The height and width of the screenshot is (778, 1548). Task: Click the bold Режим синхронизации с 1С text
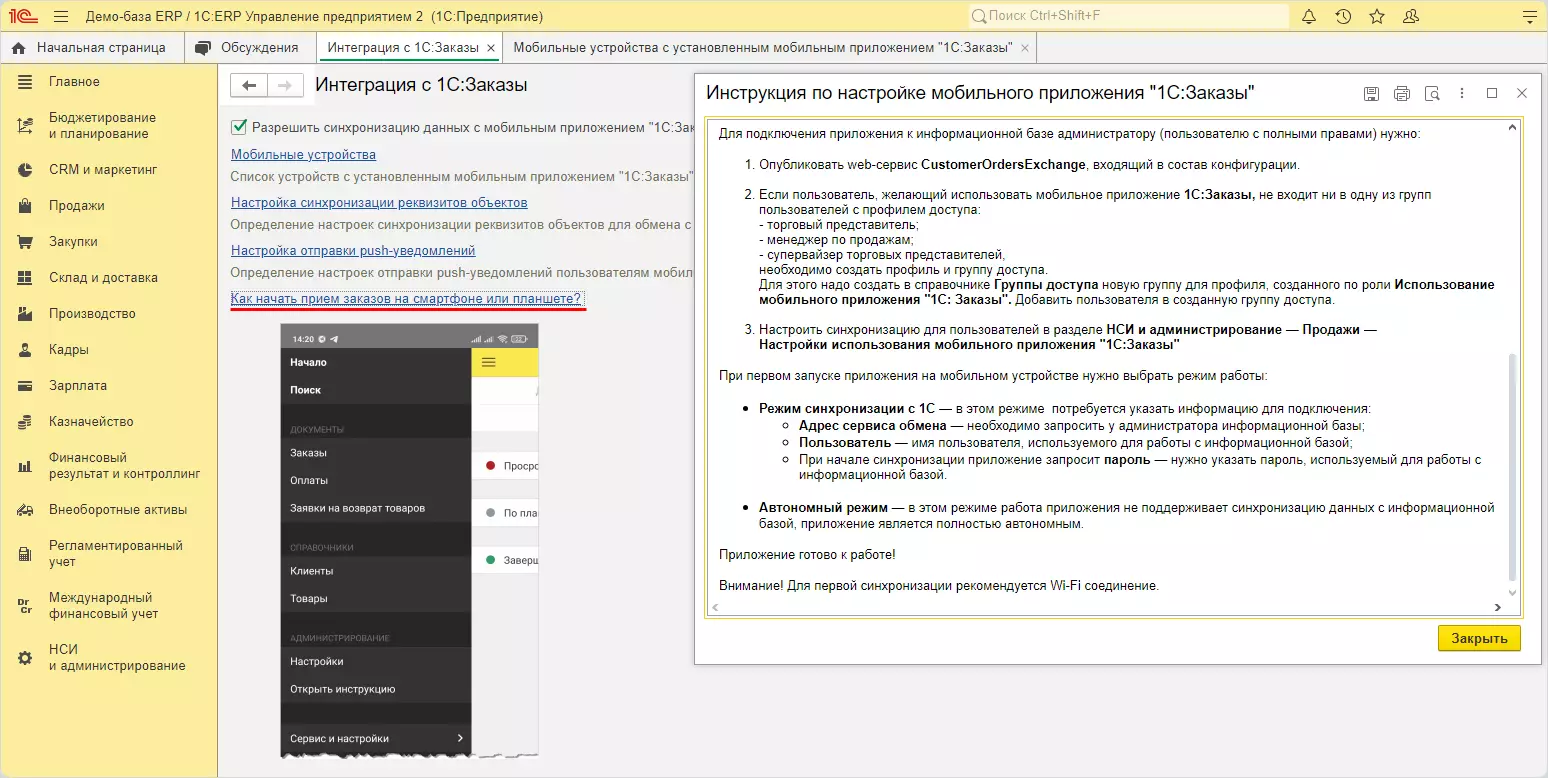[847, 408]
